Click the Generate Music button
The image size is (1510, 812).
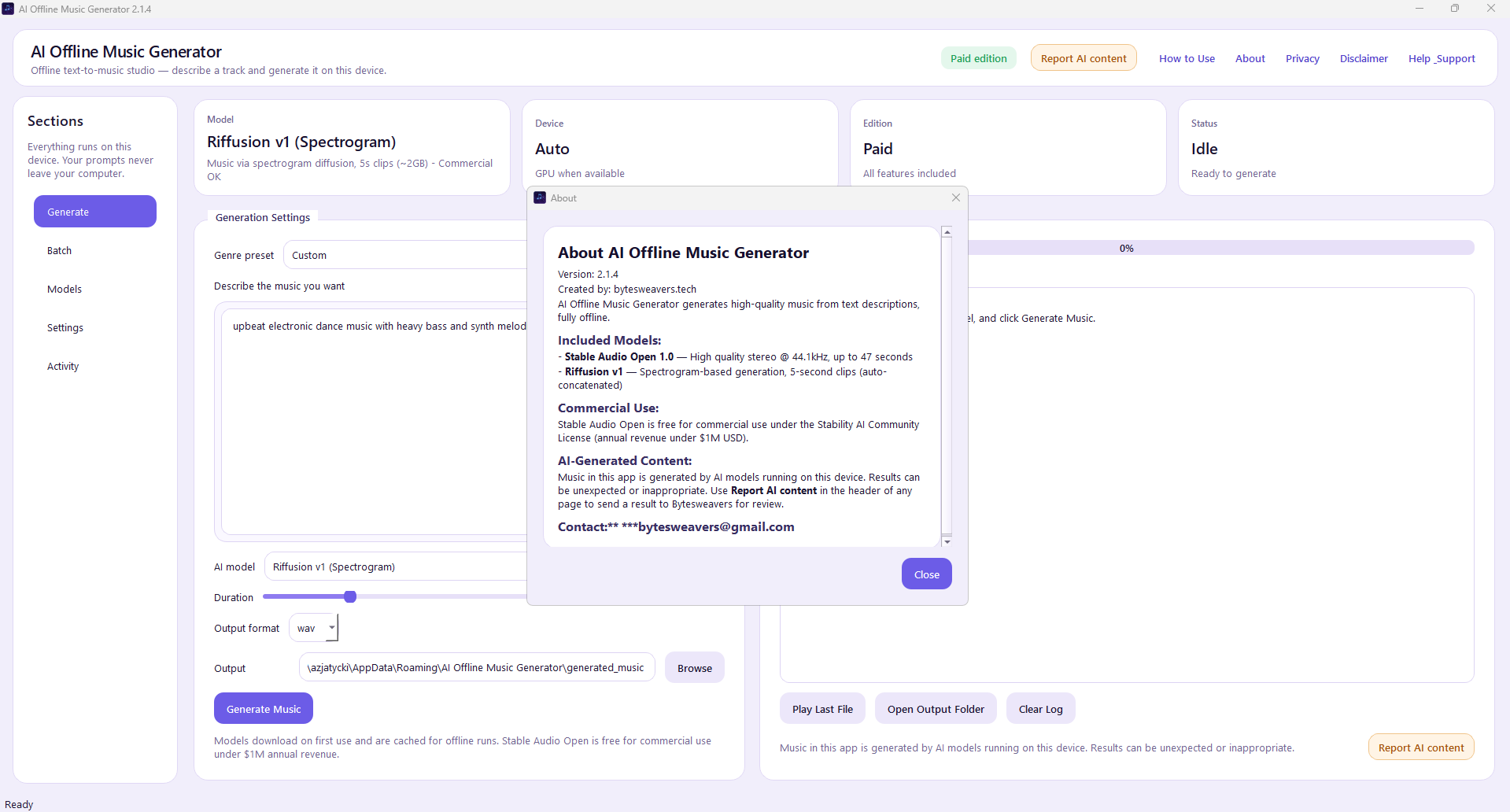click(264, 708)
